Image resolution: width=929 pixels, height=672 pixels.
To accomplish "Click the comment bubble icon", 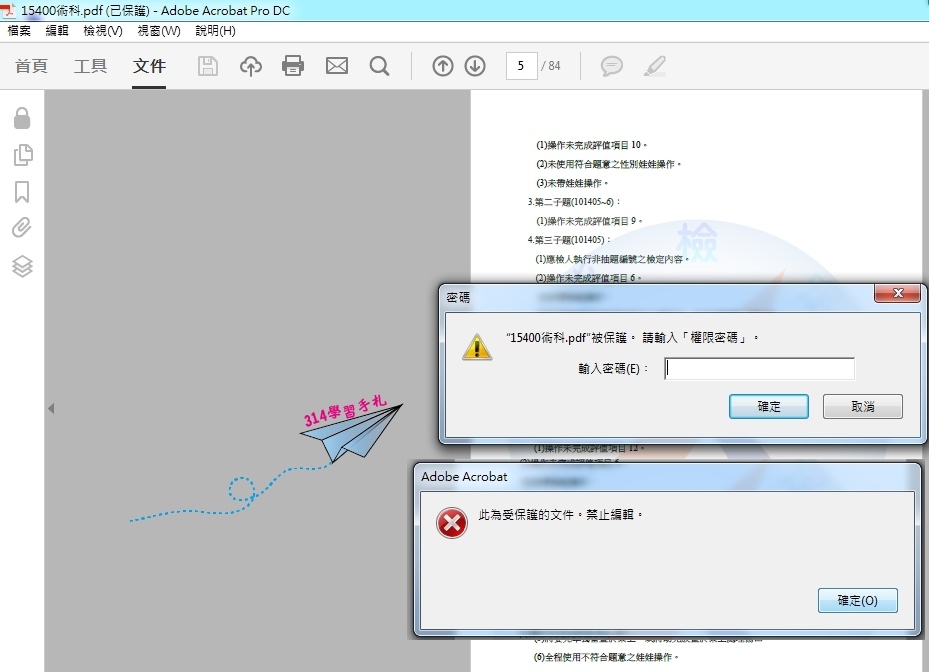I will tap(611, 66).
